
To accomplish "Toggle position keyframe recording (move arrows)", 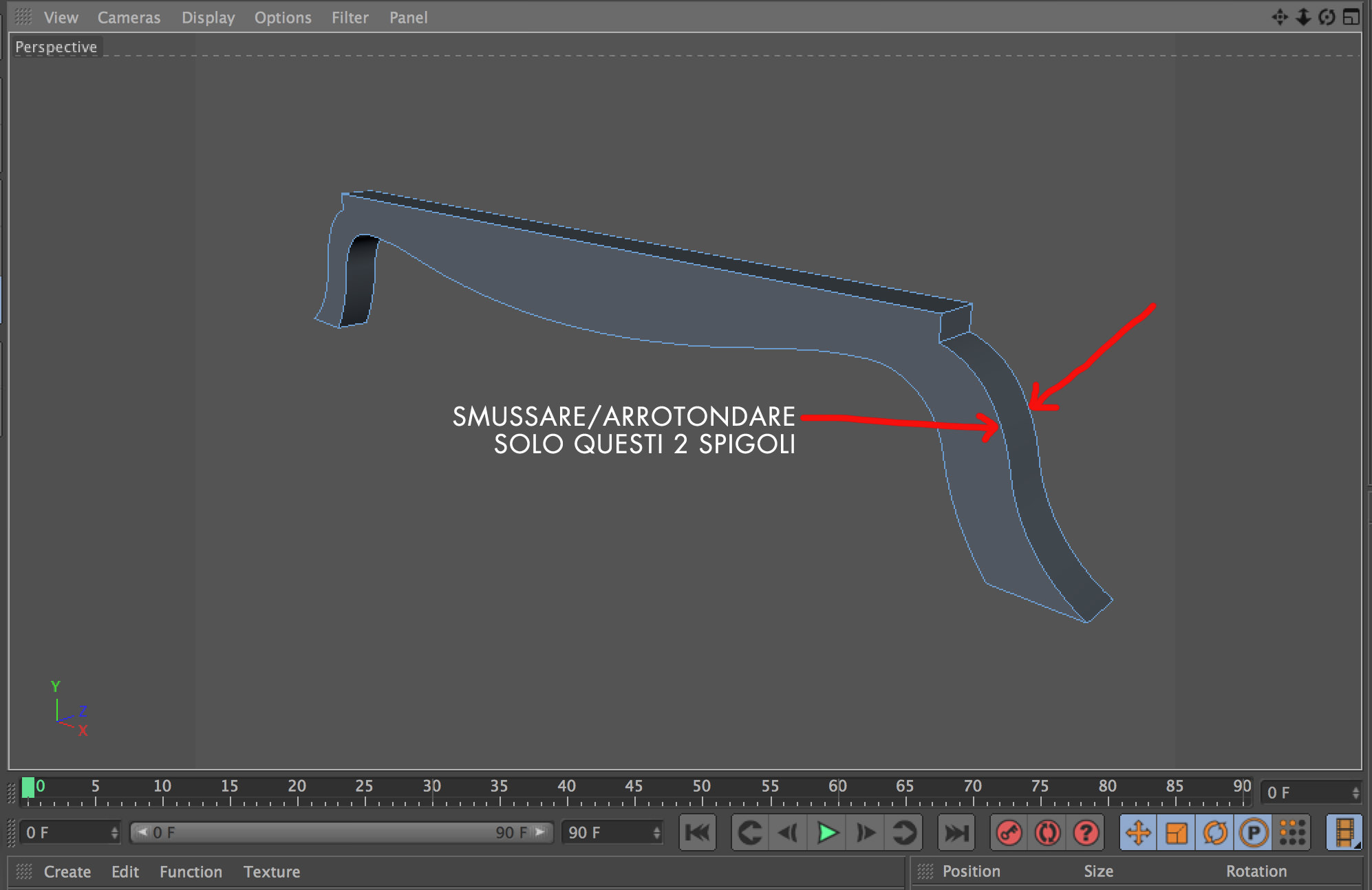I will pyautogui.click(x=1138, y=833).
